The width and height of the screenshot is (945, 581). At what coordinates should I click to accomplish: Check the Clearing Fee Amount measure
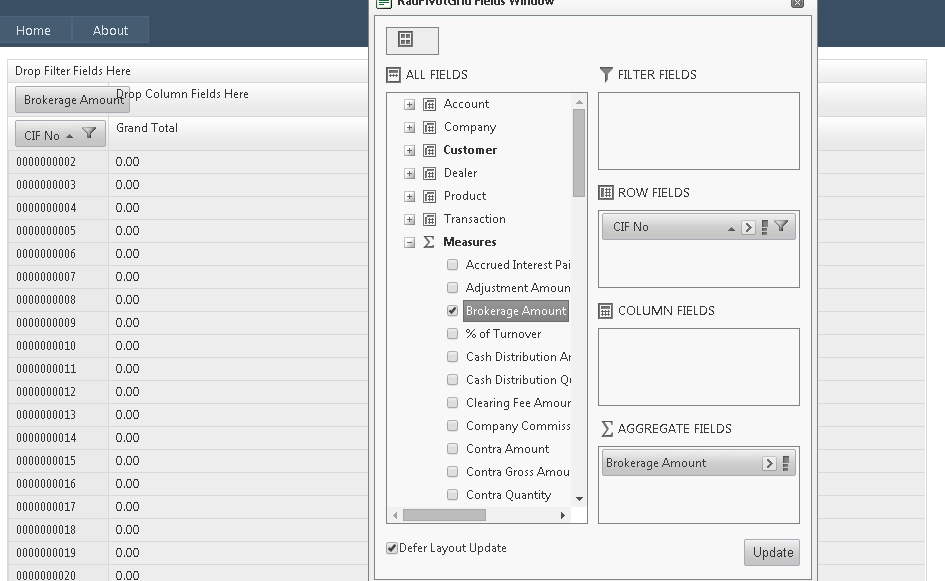453,403
